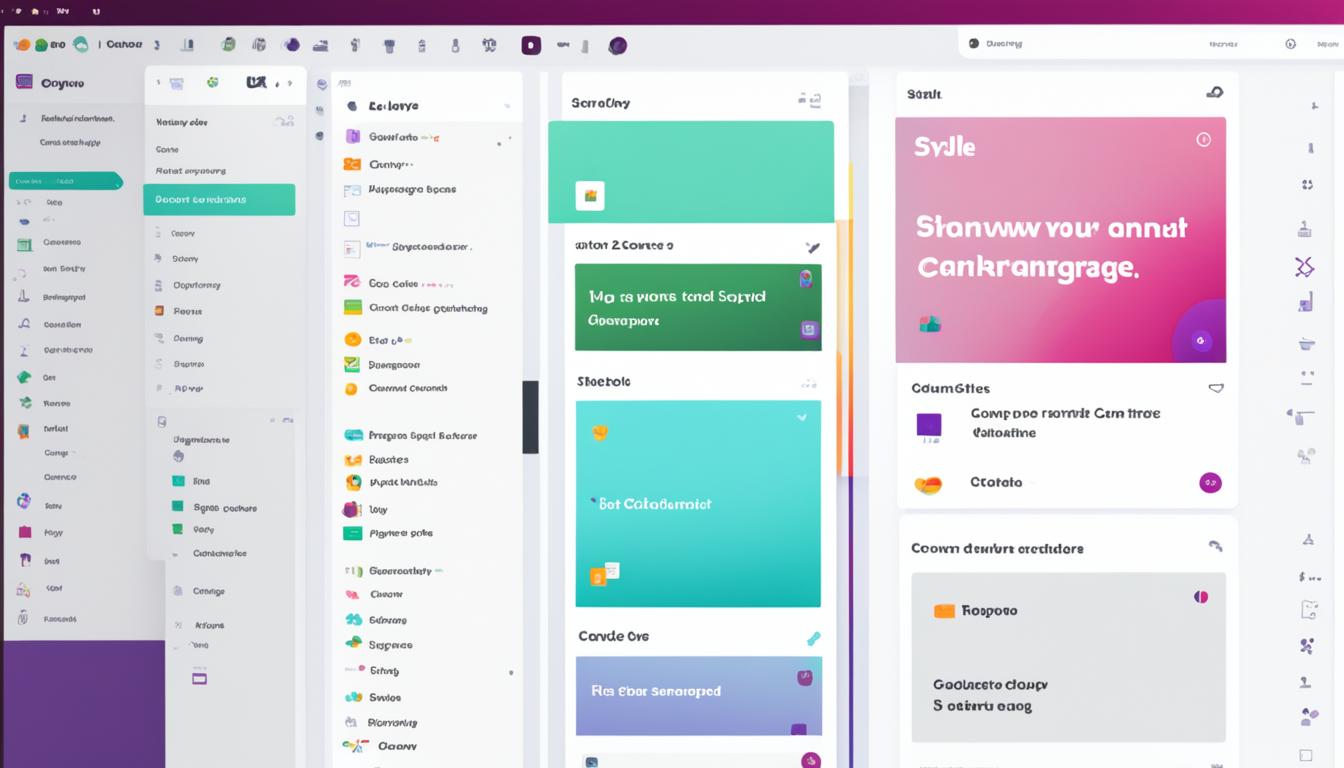Select the highlighted teal row in left sidebar
This screenshot has height=768, width=1344.
(x=65, y=181)
